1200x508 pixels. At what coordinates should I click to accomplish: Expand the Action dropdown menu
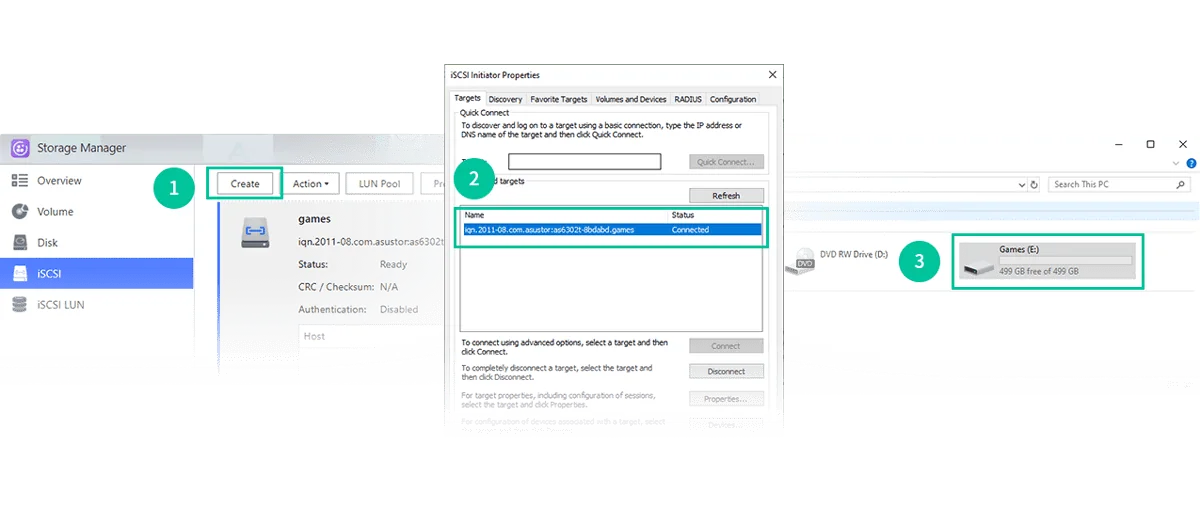pos(311,184)
